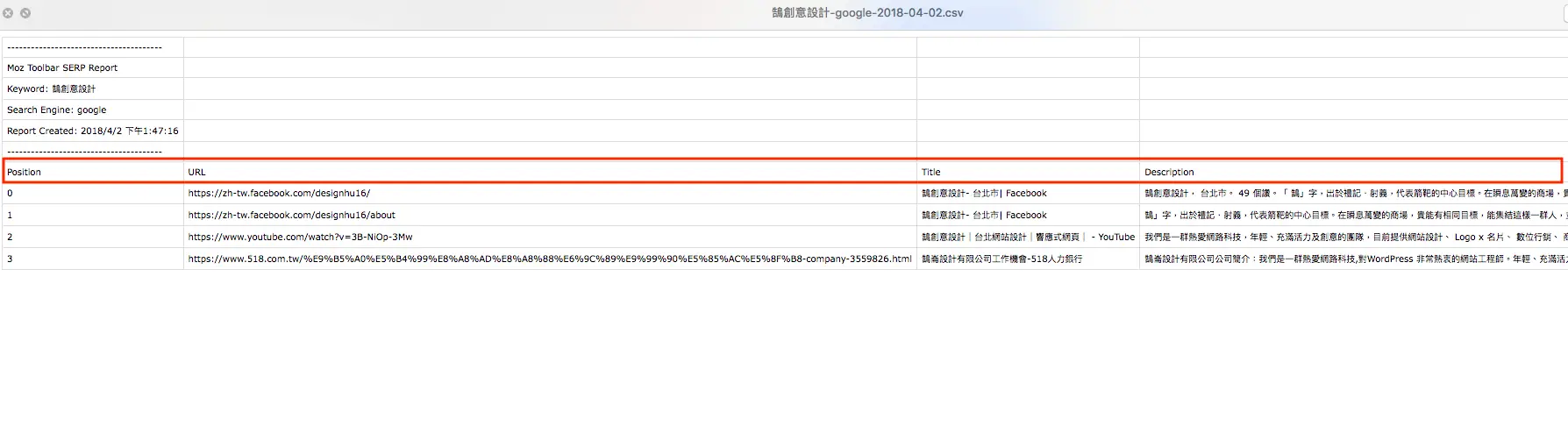The width and height of the screenshot is (1568, 447).
Task: Click the description mentioning WordPress
Action: 1353,259
